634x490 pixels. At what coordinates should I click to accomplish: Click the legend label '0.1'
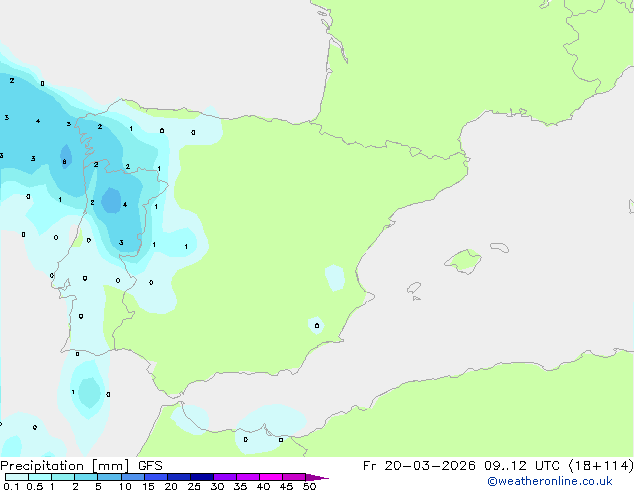click(11, 486)
